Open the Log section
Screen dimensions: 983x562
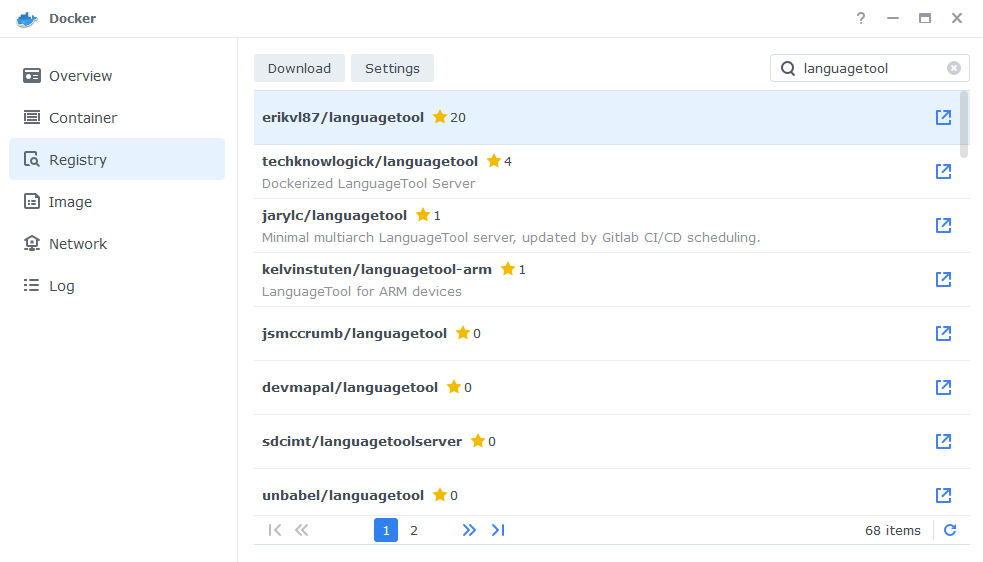coord(117,286)
